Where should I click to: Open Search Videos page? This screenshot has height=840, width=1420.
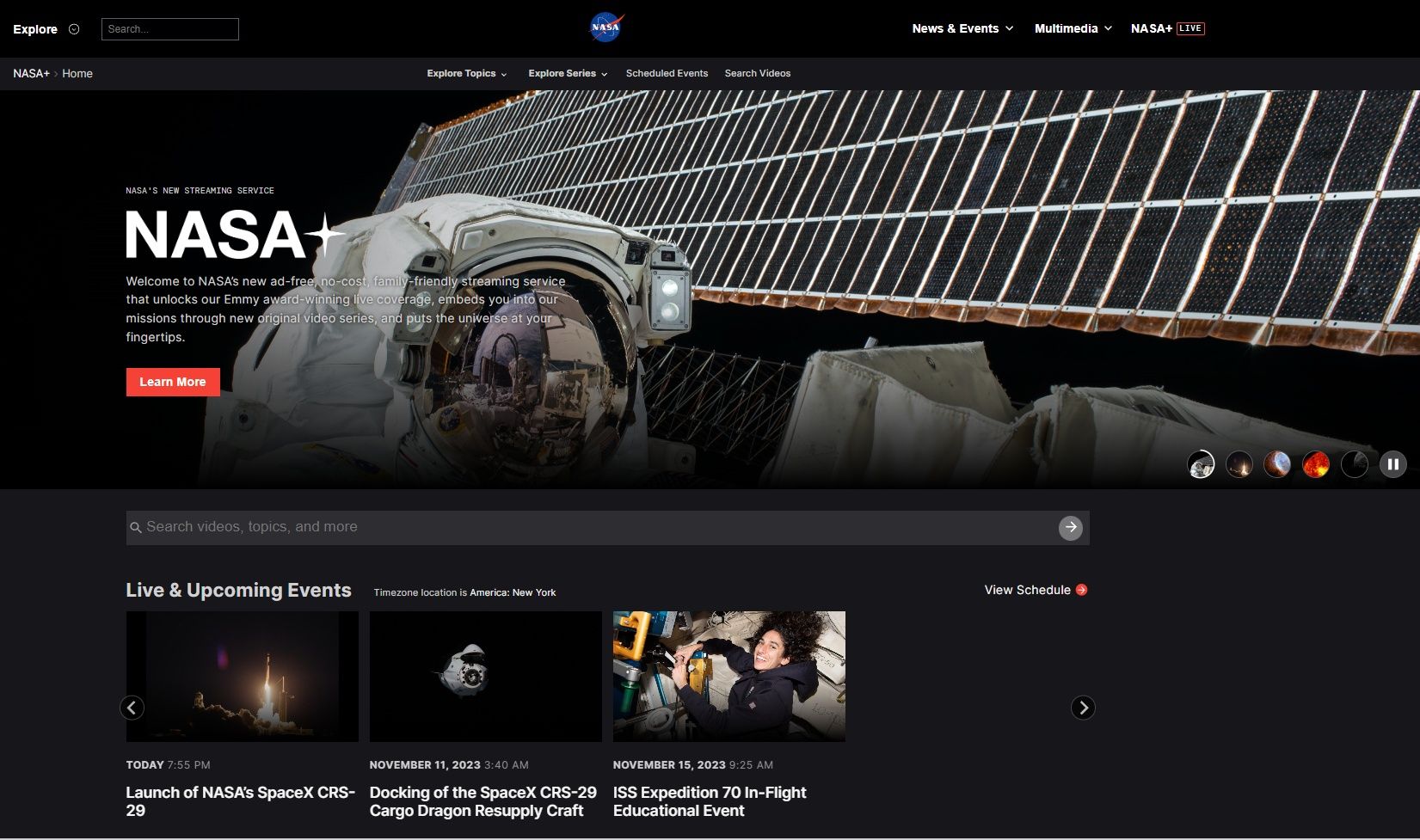758,73
